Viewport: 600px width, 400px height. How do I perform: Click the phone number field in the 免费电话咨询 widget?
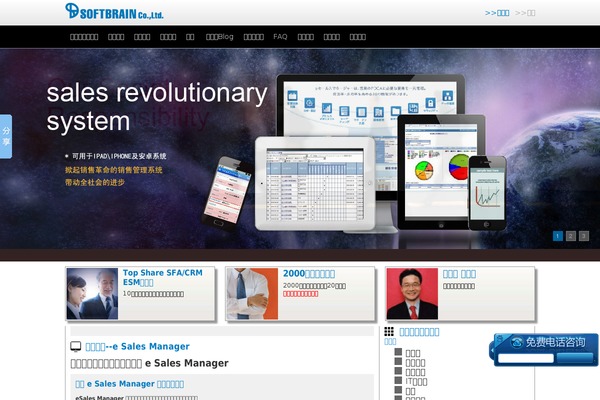(x=526, y=358)
